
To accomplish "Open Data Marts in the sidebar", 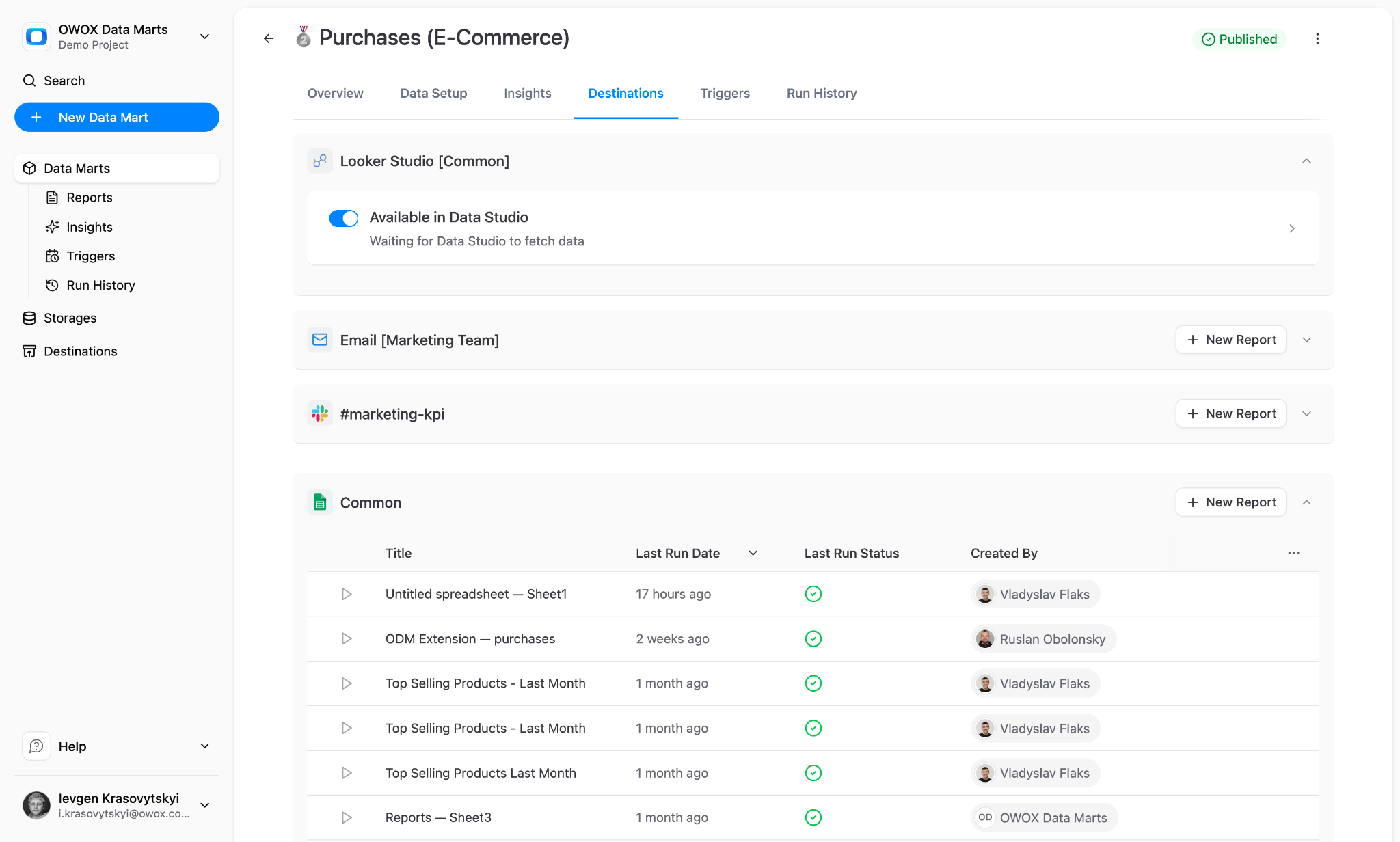I will [x=117, y=168].
